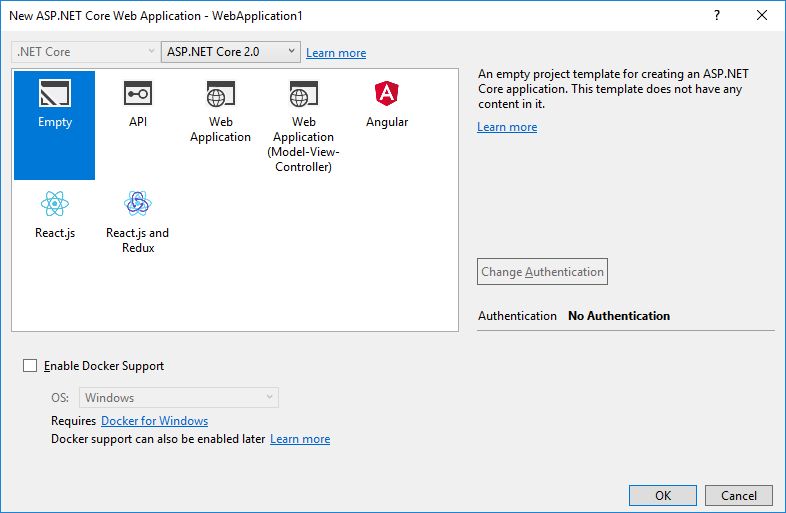Open the .NET Core framework dropdown
This screenshot has width=786, height=513.
point(85,52)
